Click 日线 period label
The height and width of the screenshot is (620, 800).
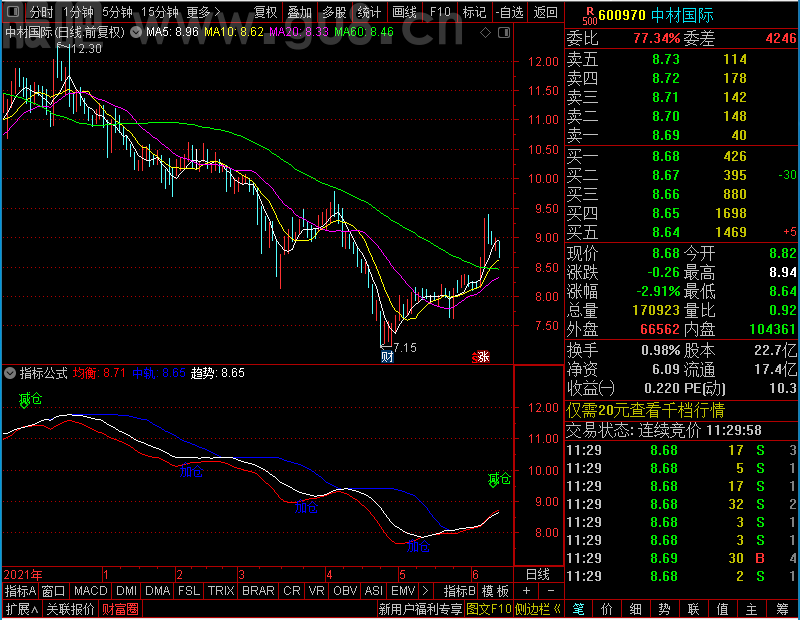[x=538, y=575]
